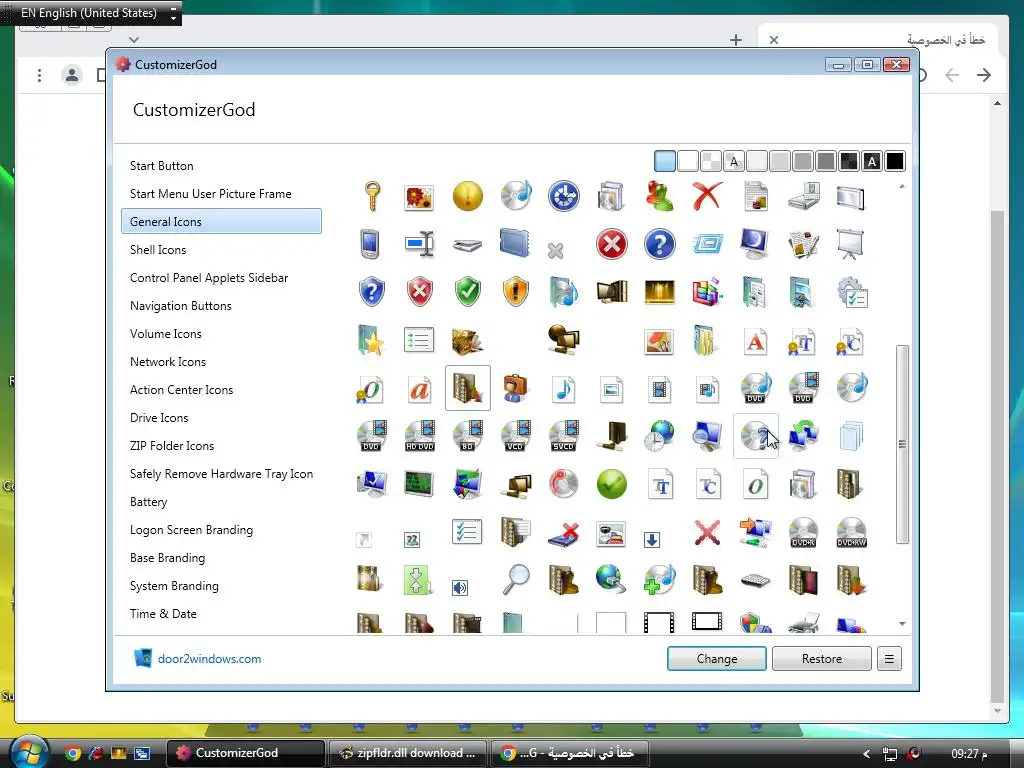The width and height of the screenshot is (1024, 768).
Task: Select the HD DVD disc icon
Action: click(419, 436)
